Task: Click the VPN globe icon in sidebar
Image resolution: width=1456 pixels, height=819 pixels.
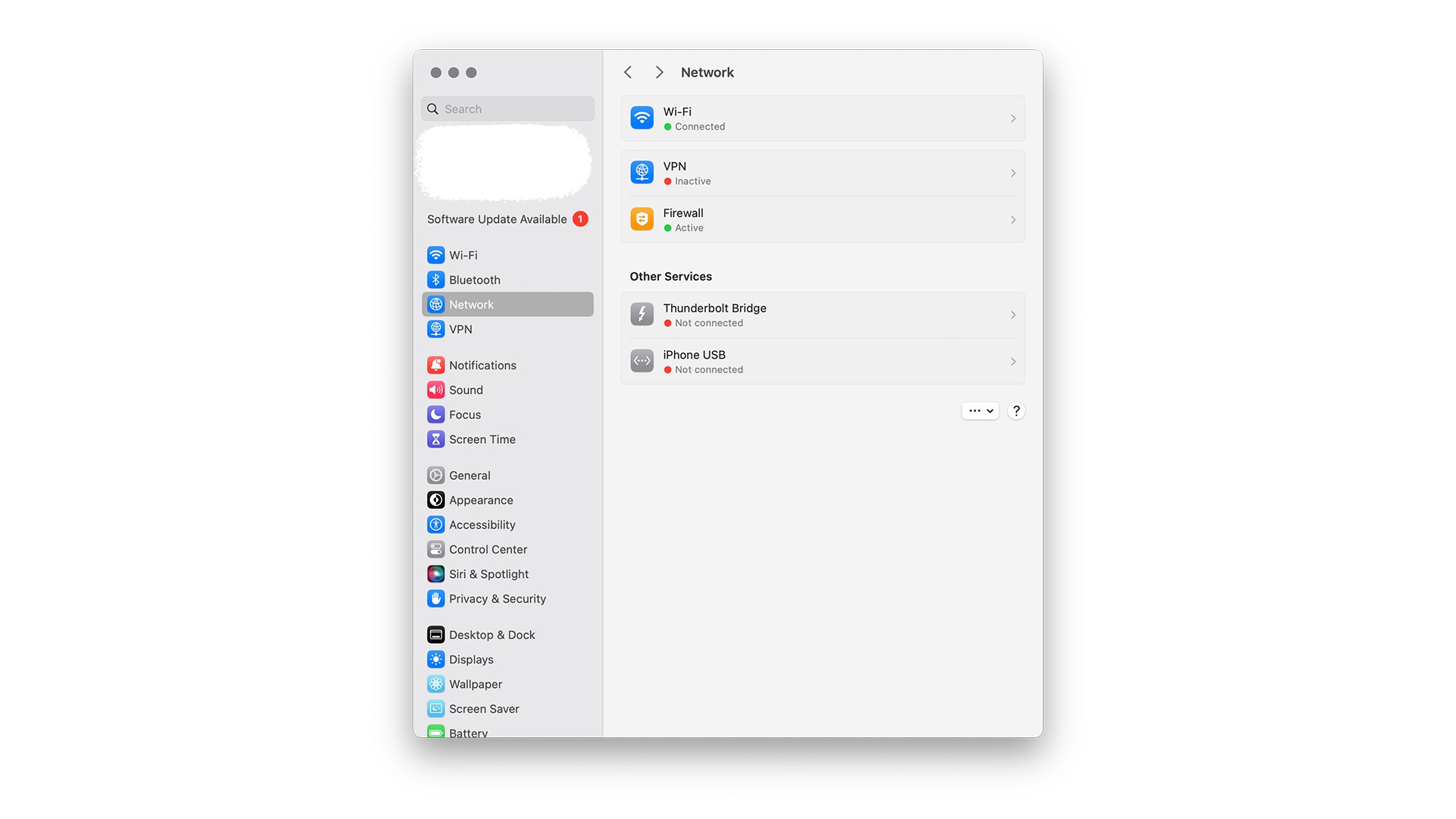Action: point(435,329)
